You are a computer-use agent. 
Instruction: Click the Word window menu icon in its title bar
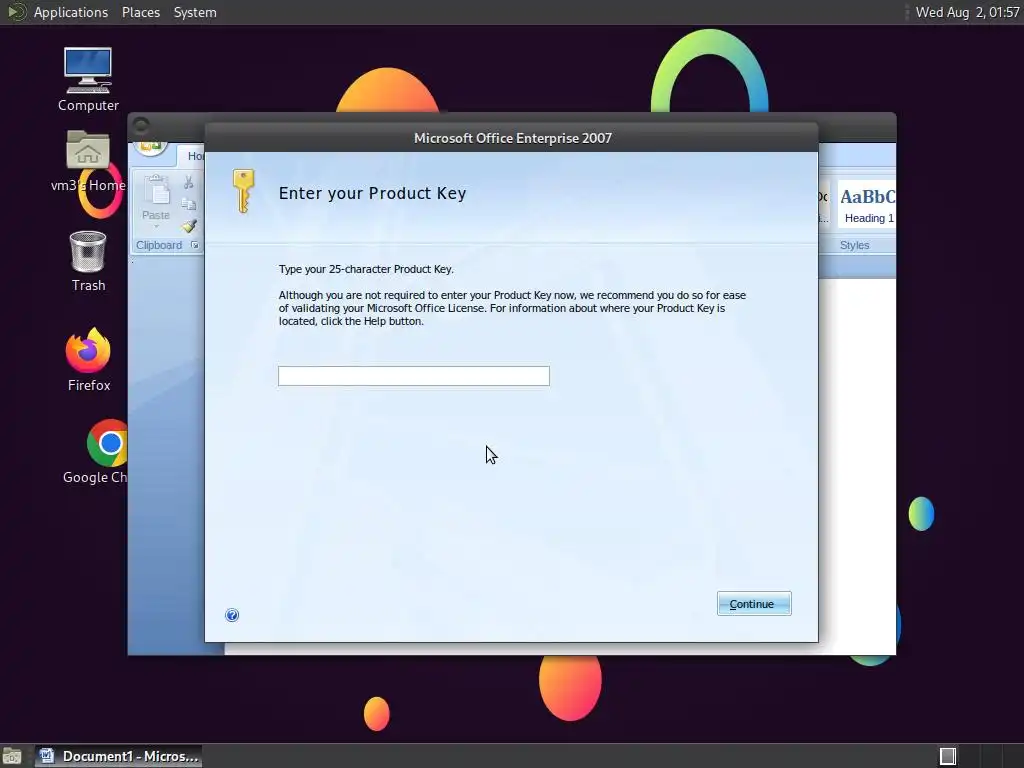141,125
